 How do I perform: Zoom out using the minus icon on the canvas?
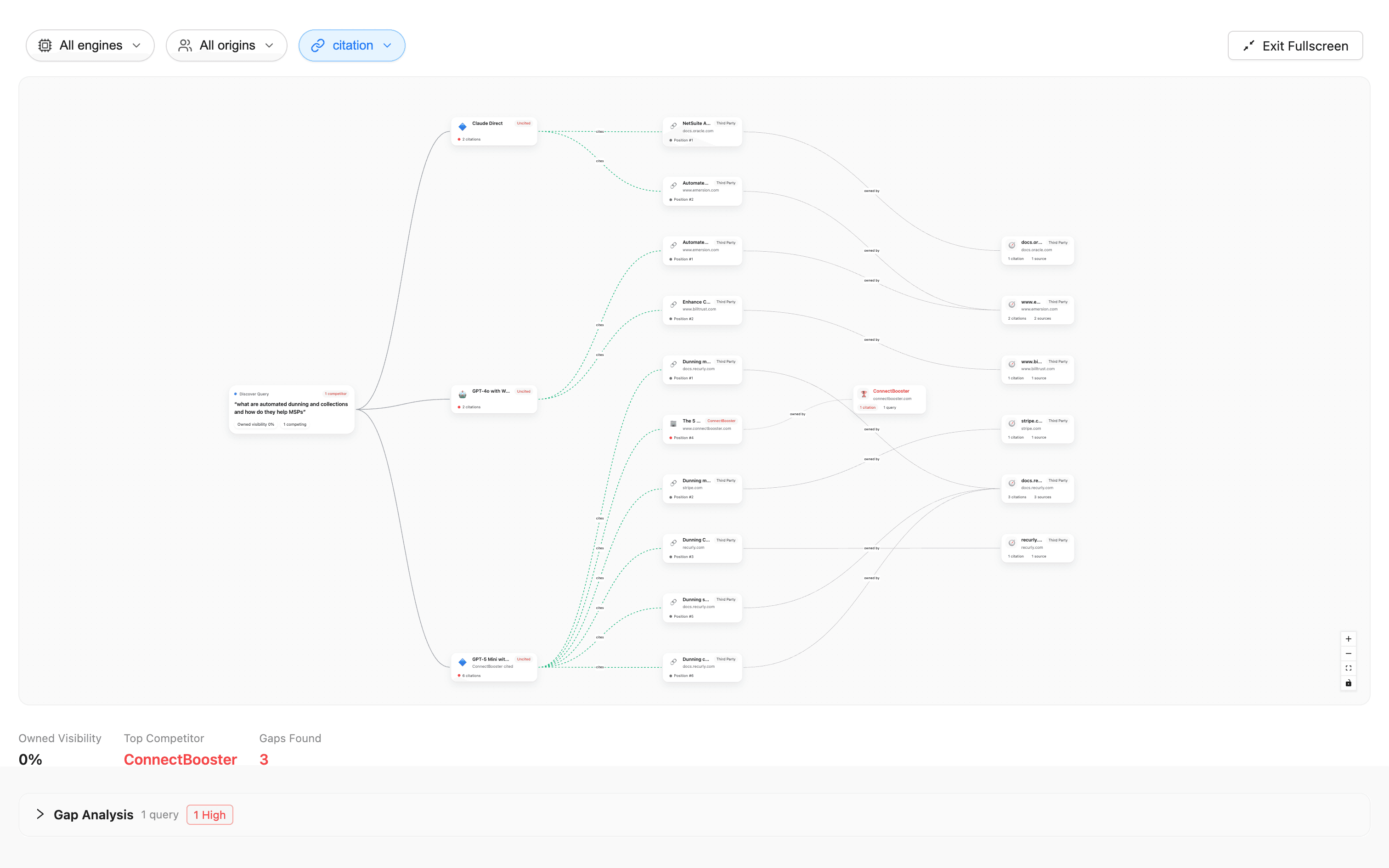[1349, 653]
